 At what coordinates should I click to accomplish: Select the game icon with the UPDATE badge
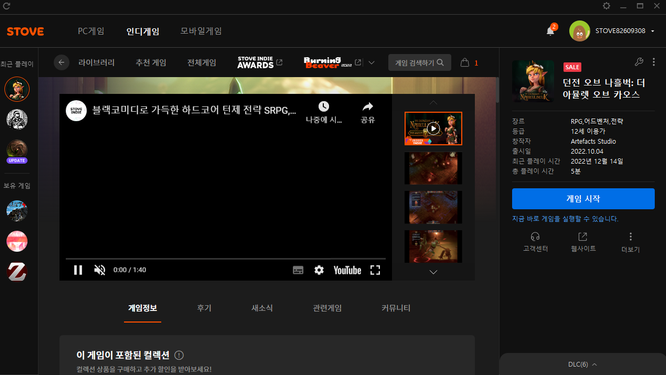[x=17, y=151]
